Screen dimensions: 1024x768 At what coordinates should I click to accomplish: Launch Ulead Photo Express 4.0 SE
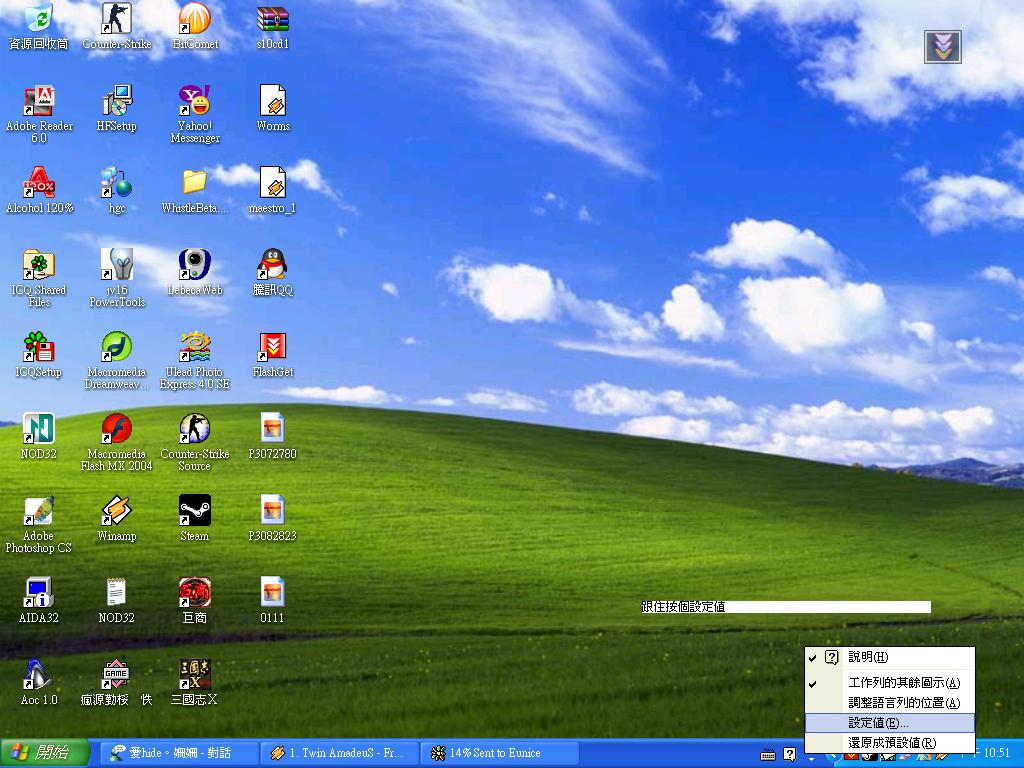pyautogui.click(x=195, y=360)
